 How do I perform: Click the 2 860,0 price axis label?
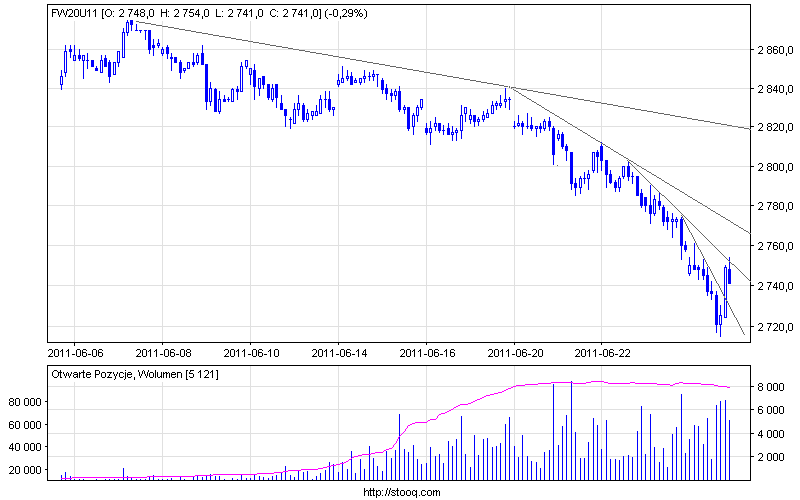[x=776, y=50]
